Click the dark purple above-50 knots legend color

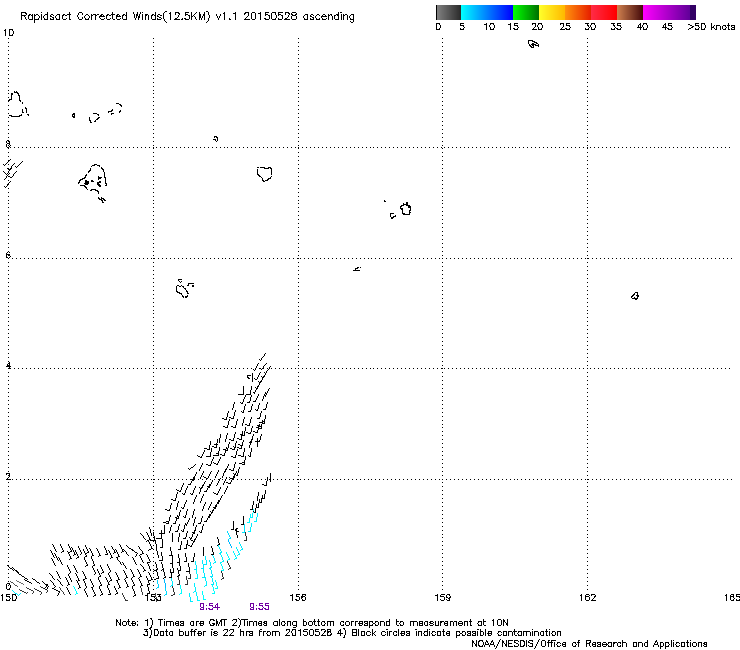point(693,12)
